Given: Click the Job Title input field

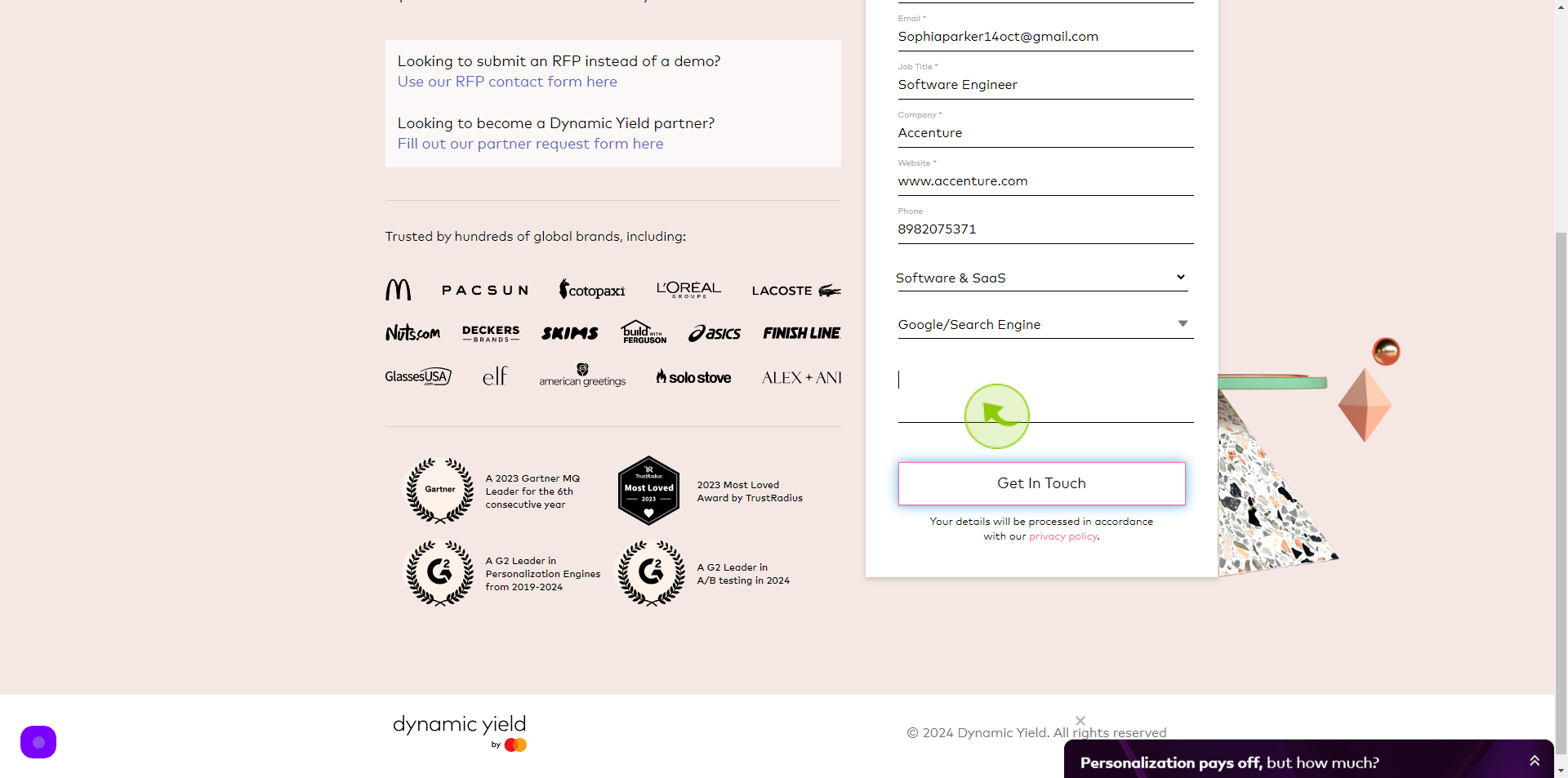Looking at the screenshot, I should 1046,85.
